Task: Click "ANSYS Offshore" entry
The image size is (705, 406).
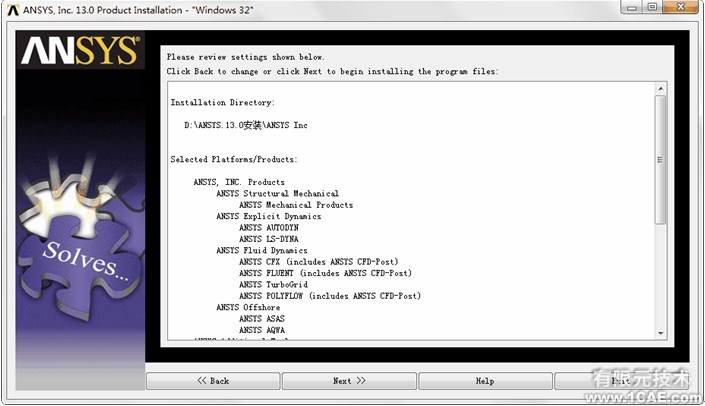Action: [248, 307]
